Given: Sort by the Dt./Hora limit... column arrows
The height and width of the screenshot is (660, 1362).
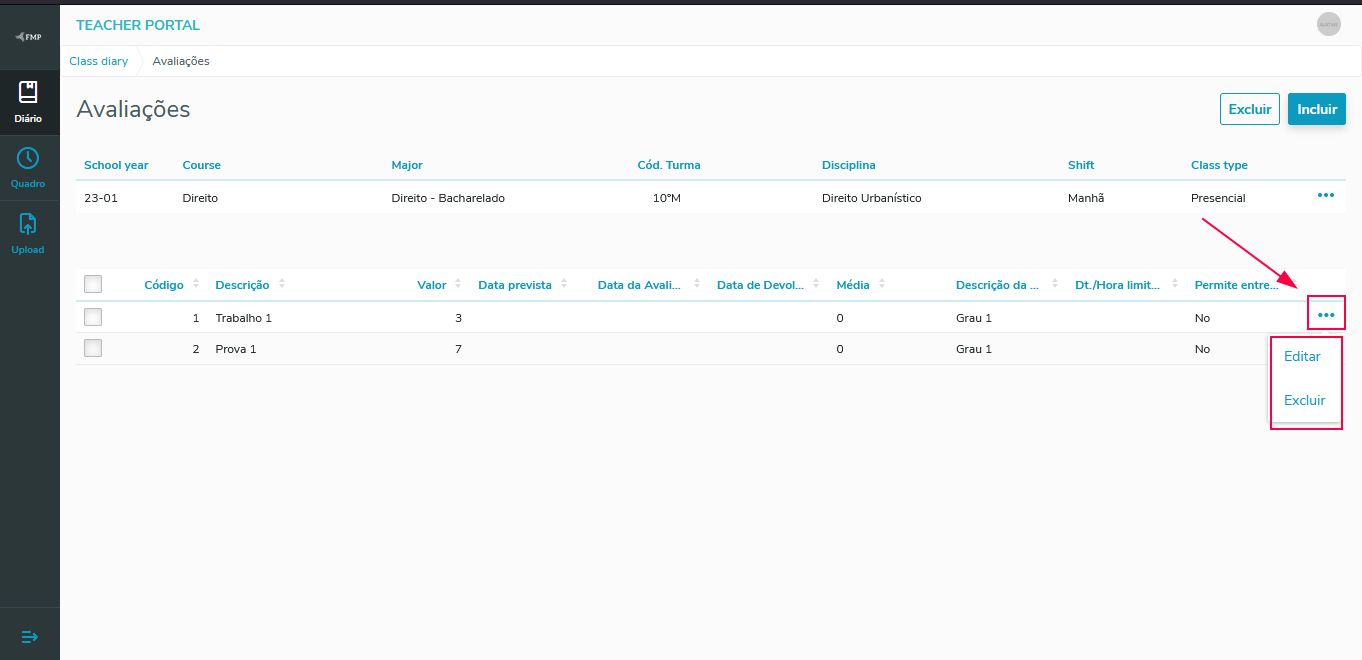Looking at the screenshot, I should tap(1174, 284).
